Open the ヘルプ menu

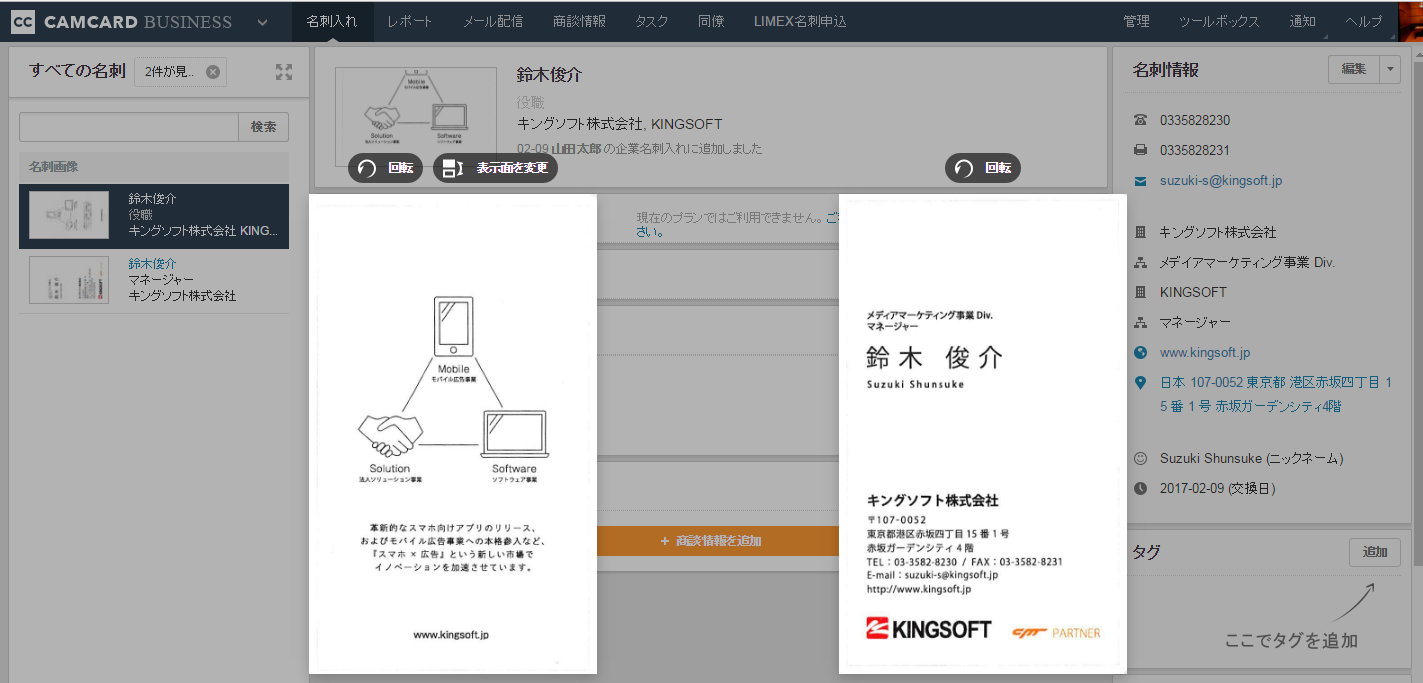tap(1363, 21)
